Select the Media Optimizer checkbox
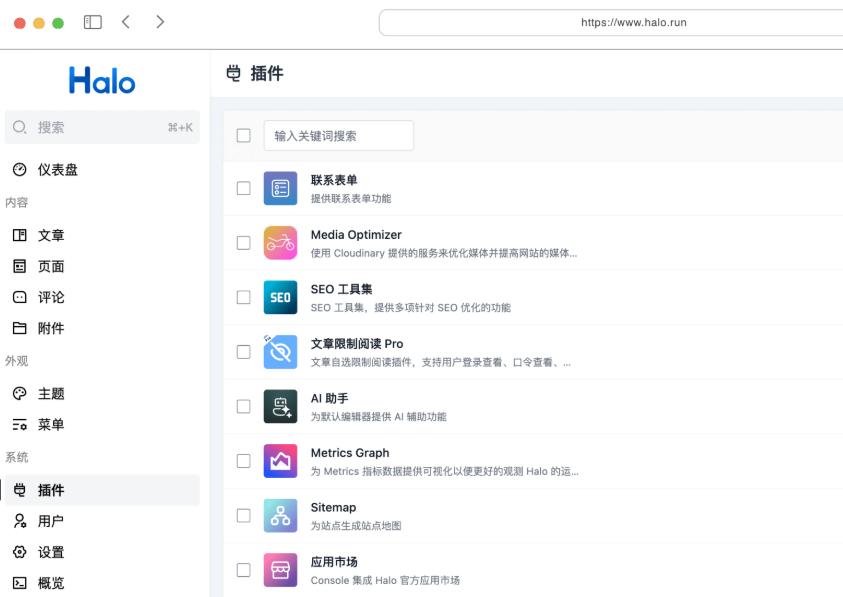Viewport: 843px width, 597px height. point(243,241)
